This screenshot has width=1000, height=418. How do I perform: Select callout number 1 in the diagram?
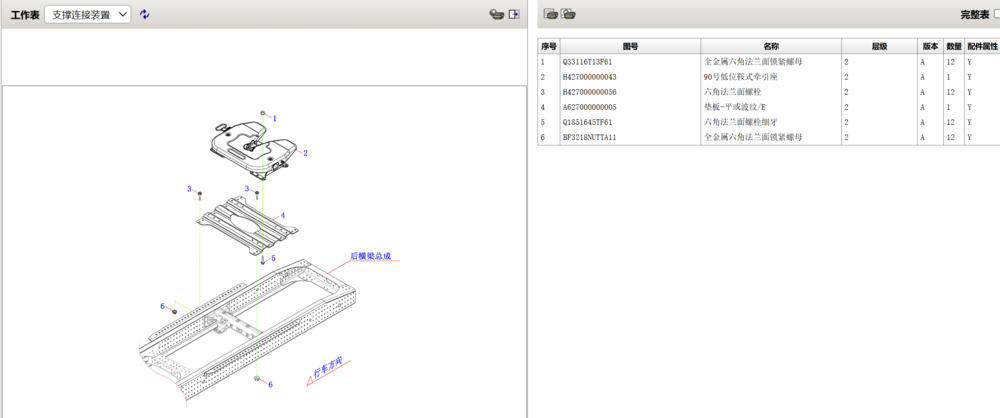coord(274,119)
